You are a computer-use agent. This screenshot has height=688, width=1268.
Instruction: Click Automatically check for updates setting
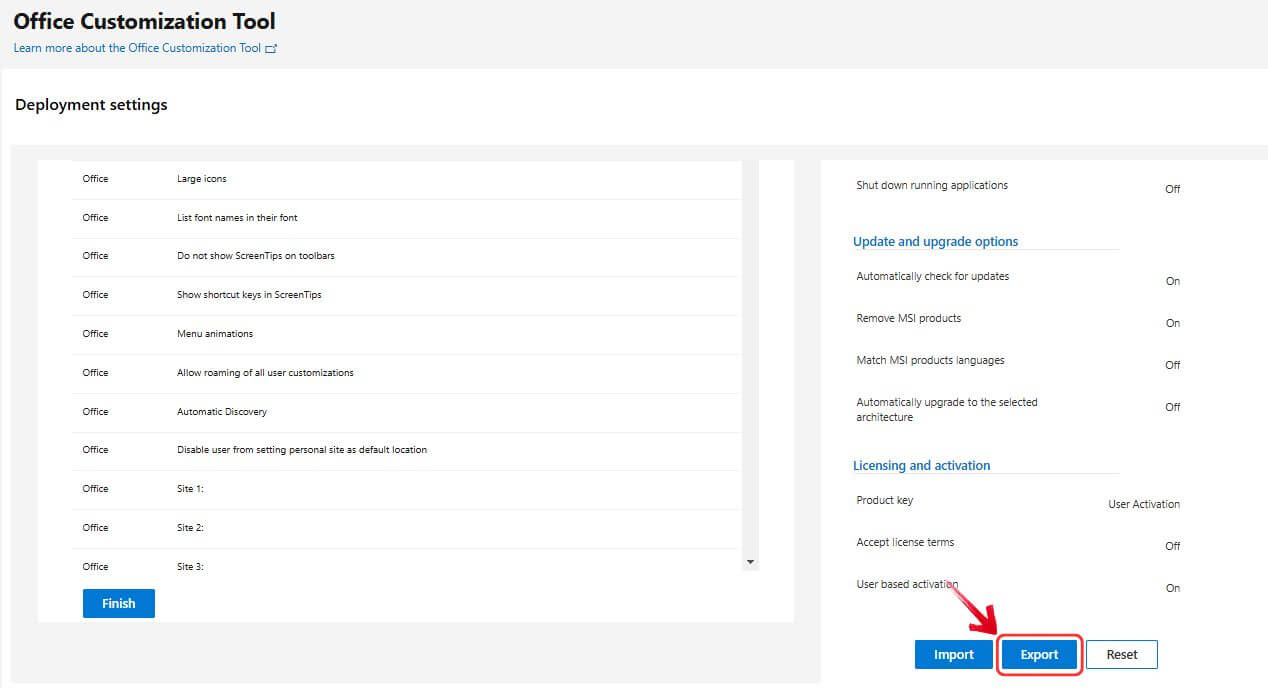point(933,276)
